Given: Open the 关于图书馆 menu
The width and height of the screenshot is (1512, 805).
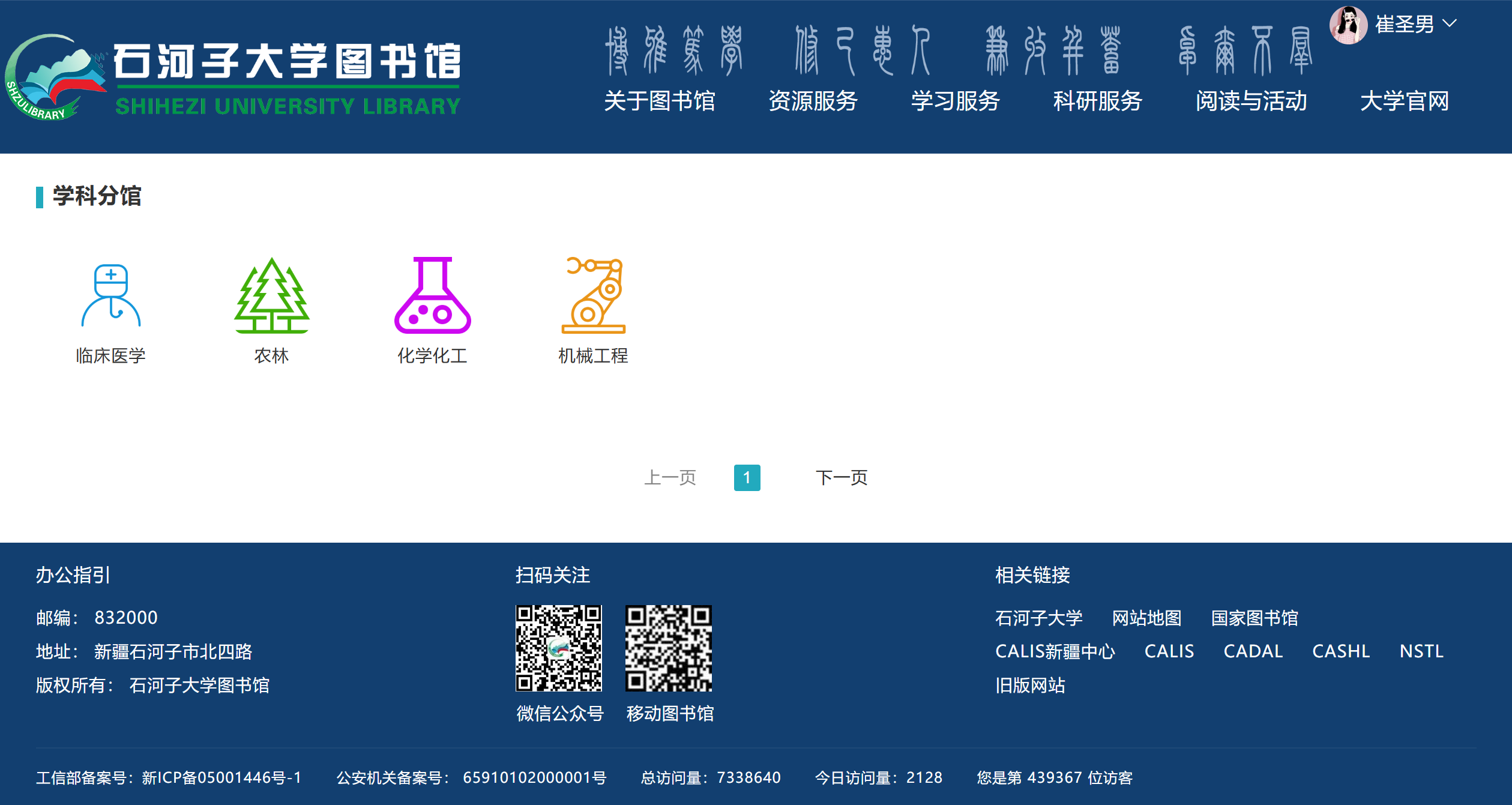Looking at the screenshot, I should coord(659,101).
